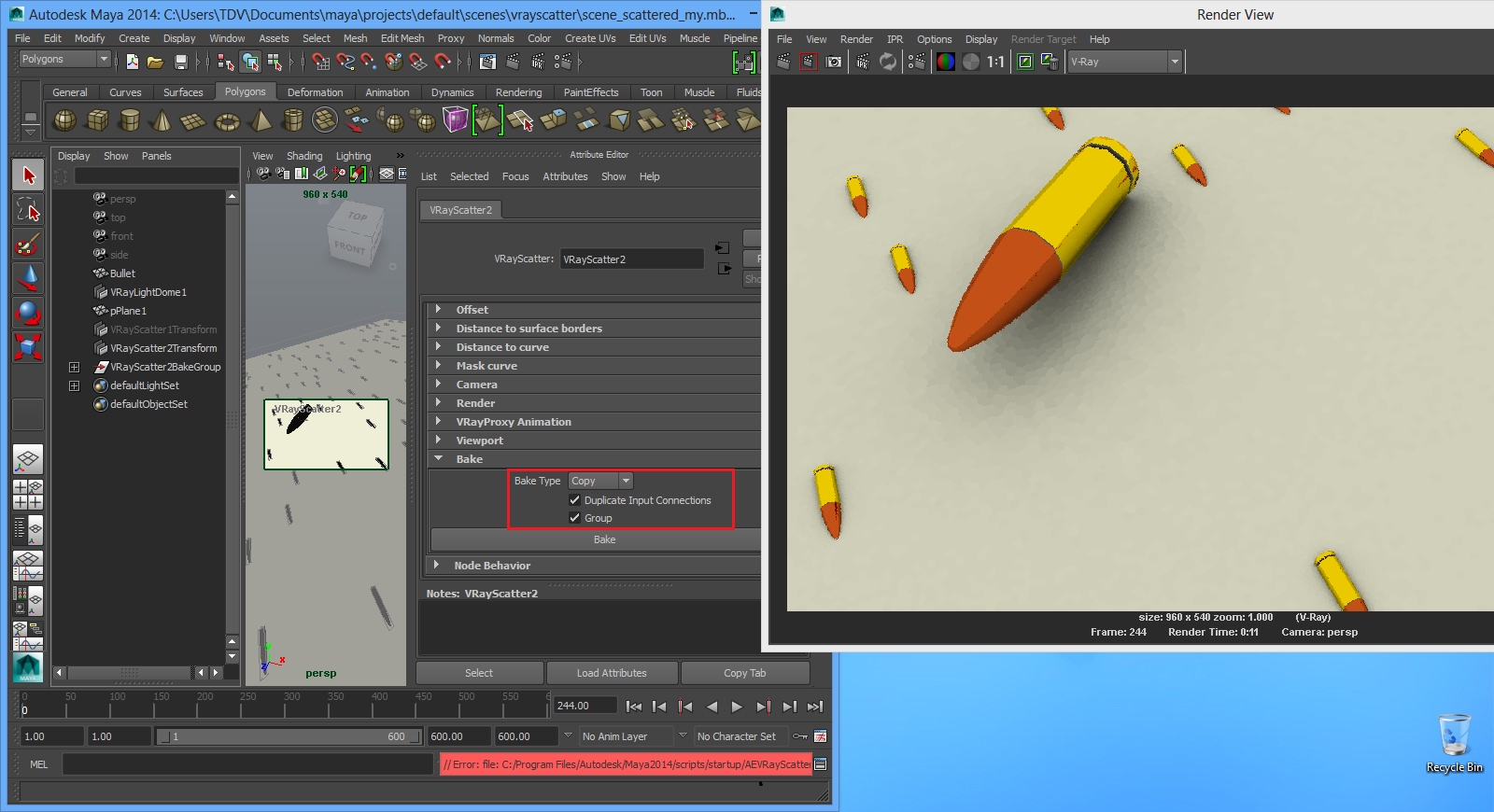Expand the VRayScatter2BakeGroup node

click(74, 367)
